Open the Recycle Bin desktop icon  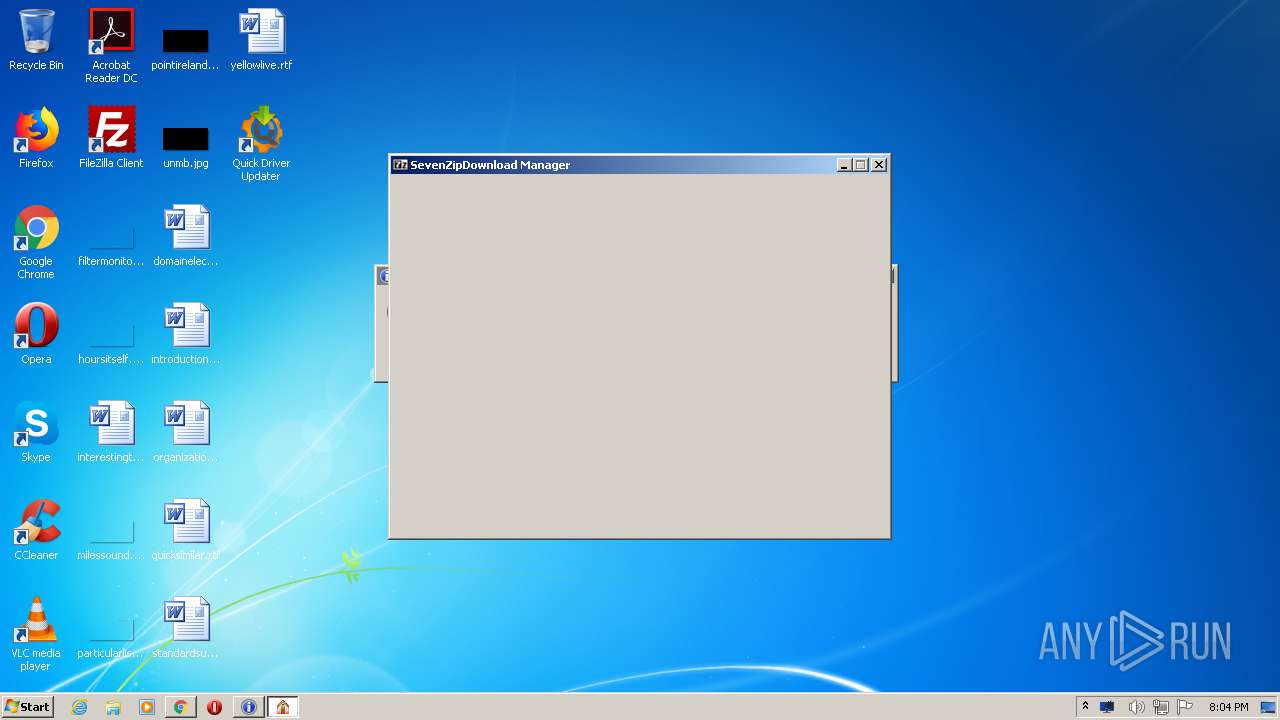[36, 40]
